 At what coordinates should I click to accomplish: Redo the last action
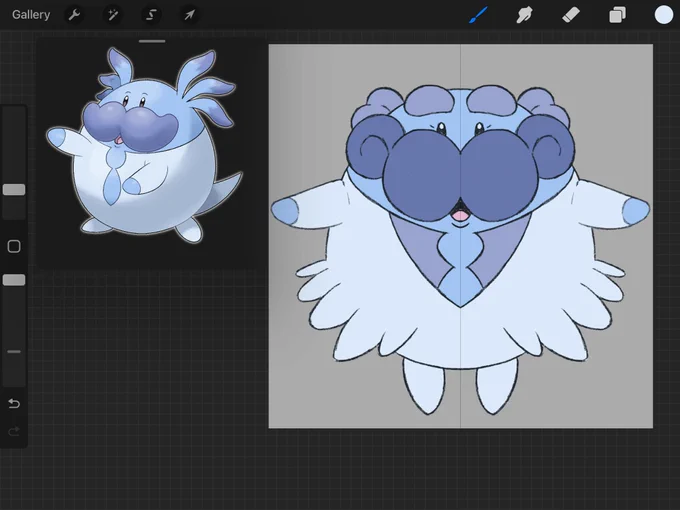point(14,432)
